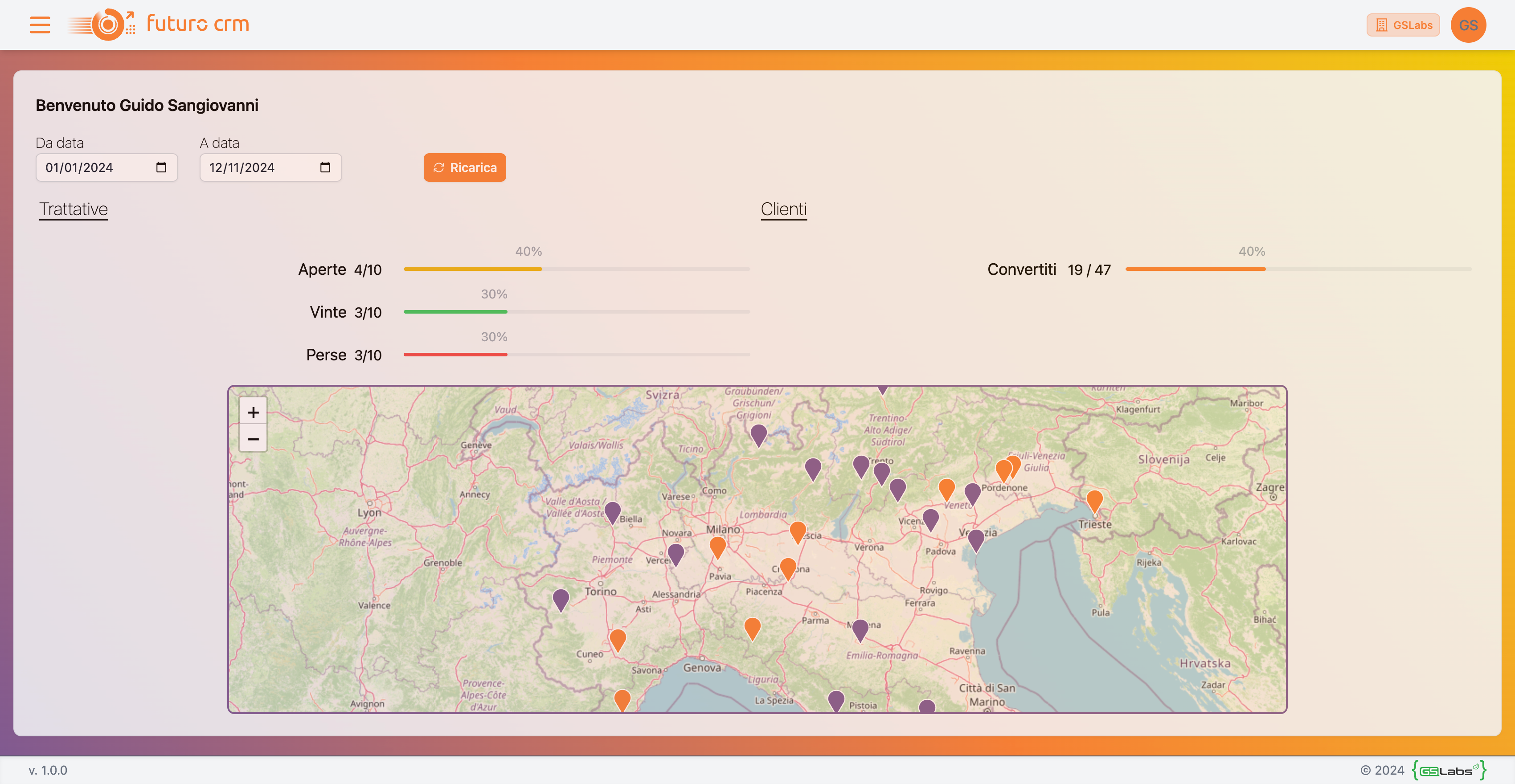Open the hamburger navigation menu
Screen dimensions: 1515x784
[40, 24]
